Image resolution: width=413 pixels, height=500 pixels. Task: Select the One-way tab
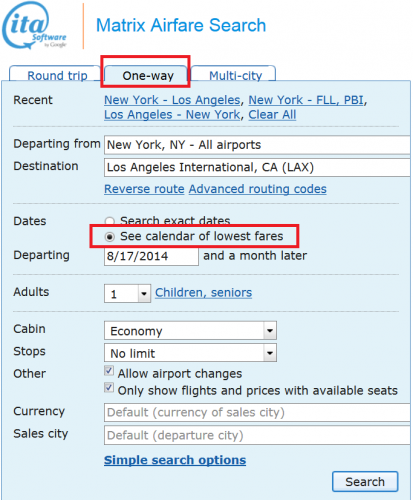coord(146,74)
